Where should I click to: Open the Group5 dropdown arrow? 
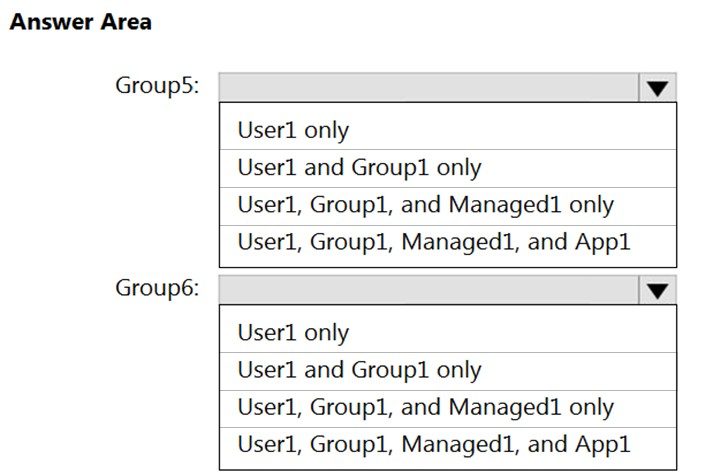pos(656,87)
